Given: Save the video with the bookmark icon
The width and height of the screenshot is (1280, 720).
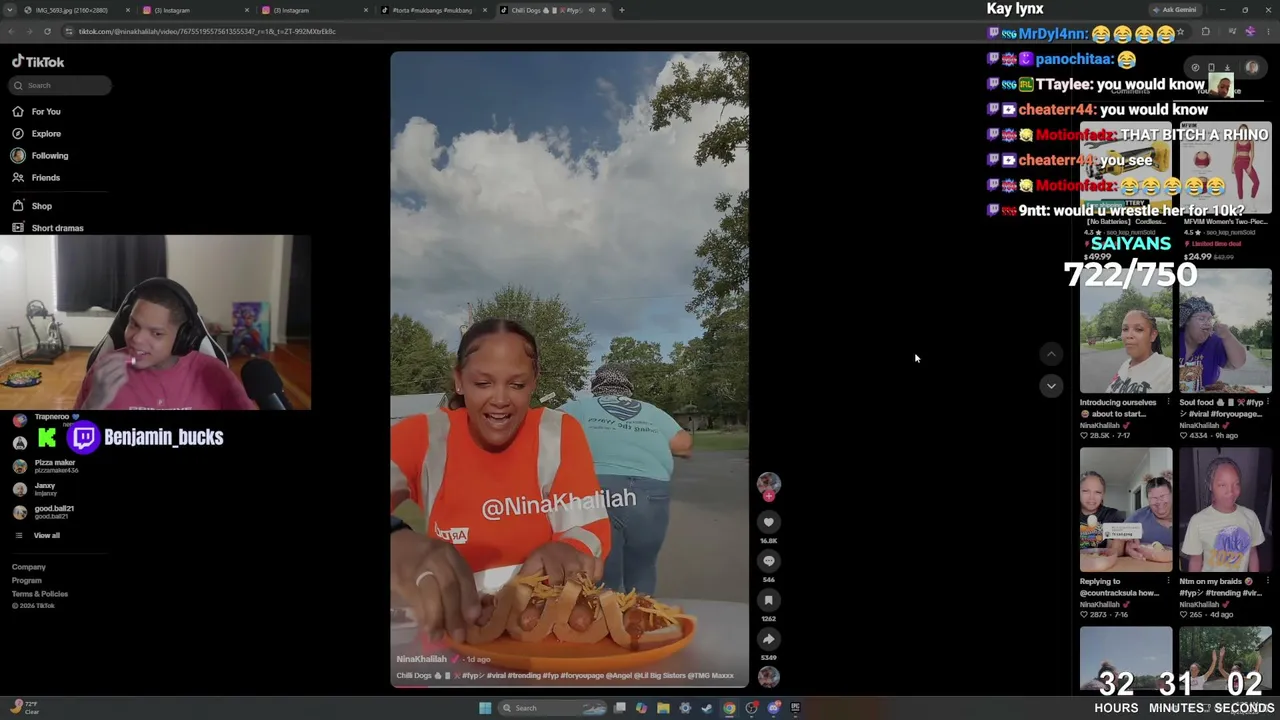Looking at the screenshot, I should 768,600.
